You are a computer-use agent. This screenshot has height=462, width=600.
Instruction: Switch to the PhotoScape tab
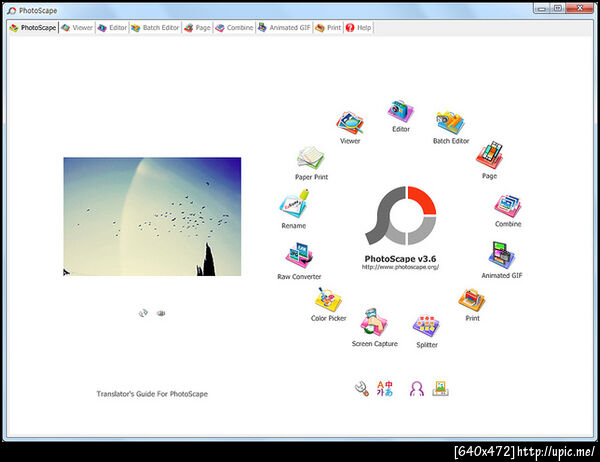pyautogui.click(x=33, y=28)
